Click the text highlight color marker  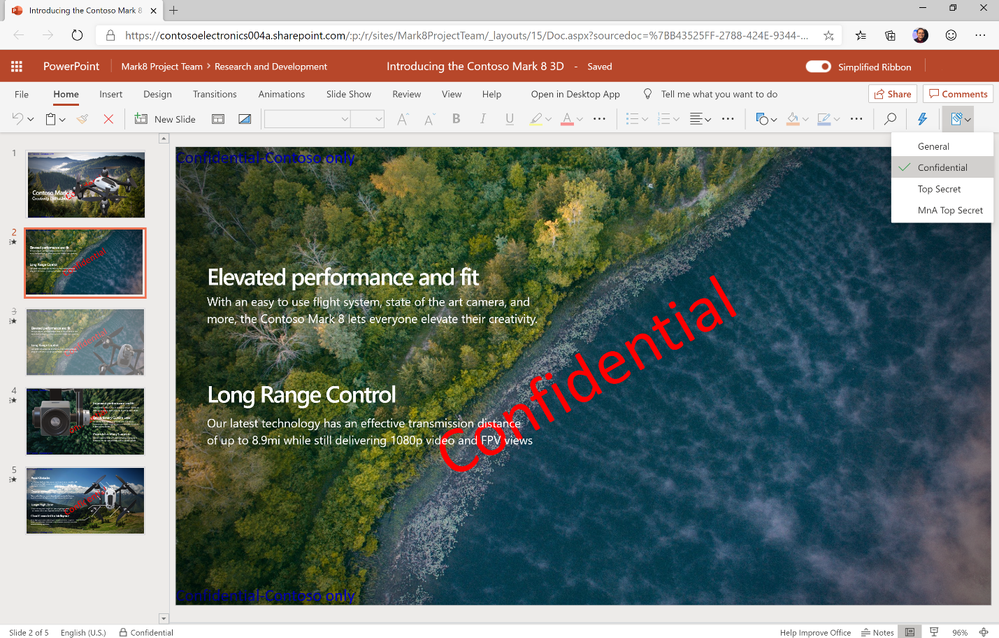[x=536, y=119]
